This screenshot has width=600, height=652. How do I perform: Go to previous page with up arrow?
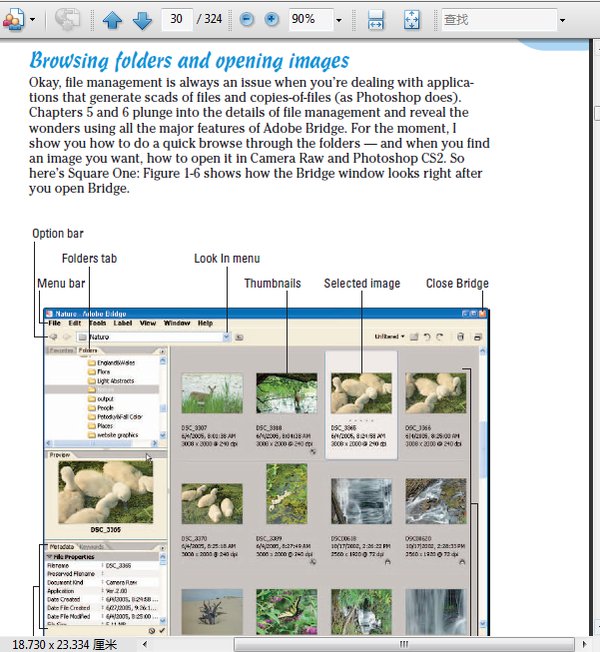tap(112, 20)
